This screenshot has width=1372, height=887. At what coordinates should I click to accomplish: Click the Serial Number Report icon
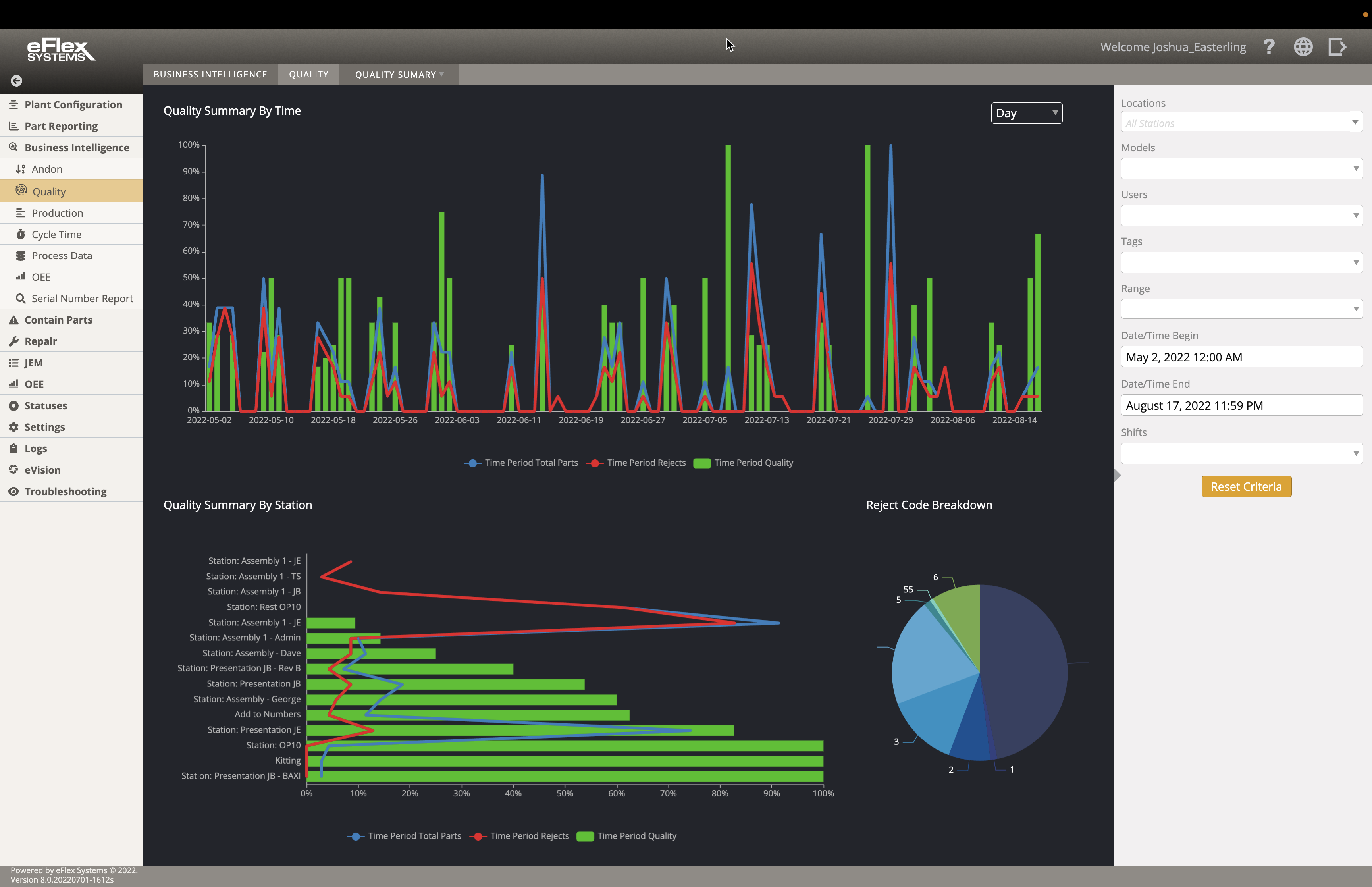20,298
